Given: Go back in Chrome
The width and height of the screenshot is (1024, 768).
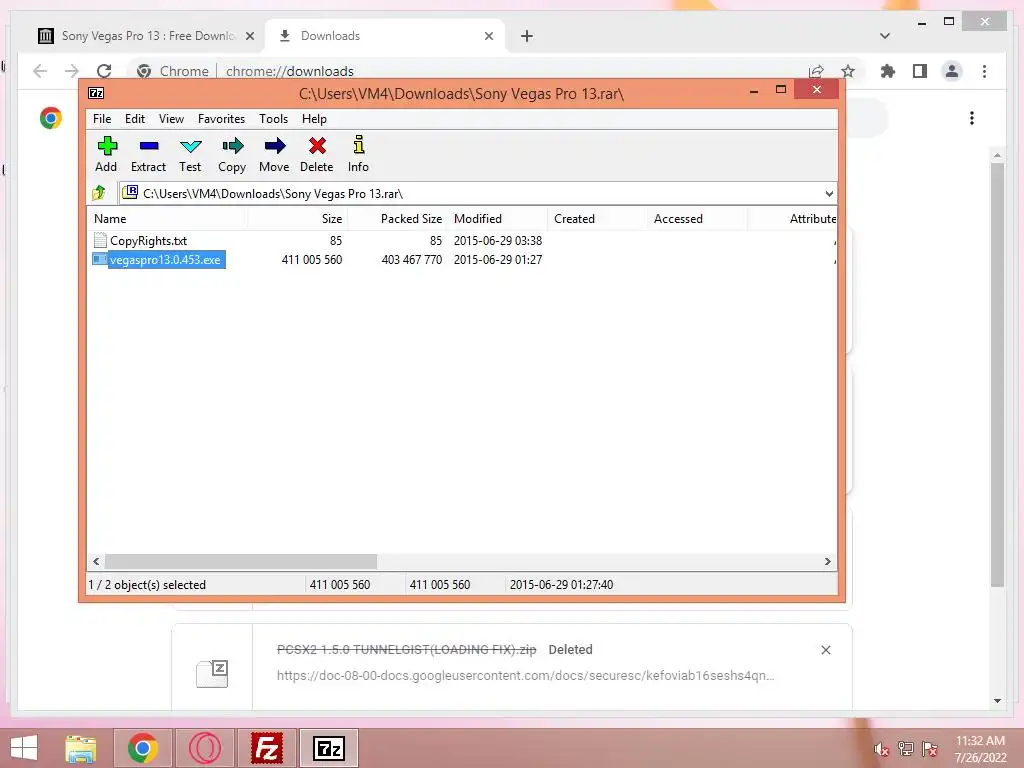Looking at the screenshot, I should [x=40, y=71].
